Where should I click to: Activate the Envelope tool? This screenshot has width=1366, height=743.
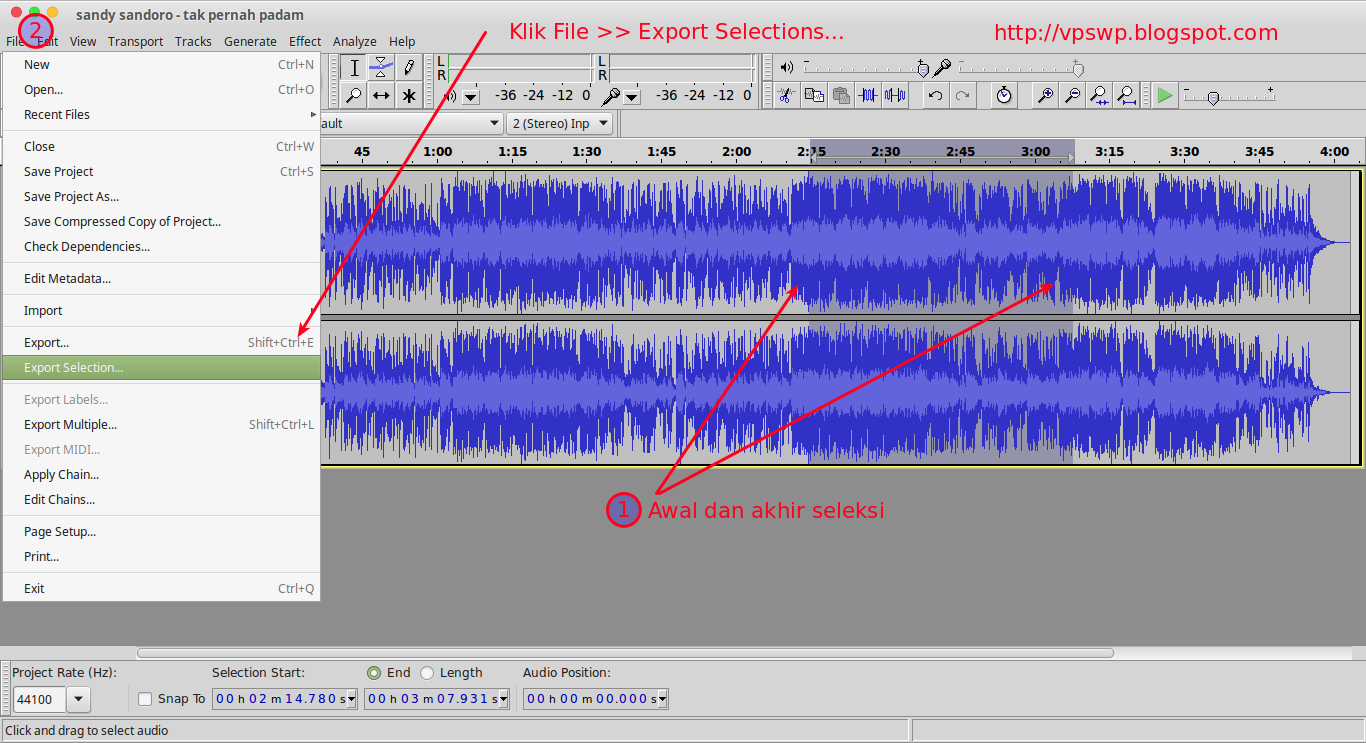[x=382, y=67]
